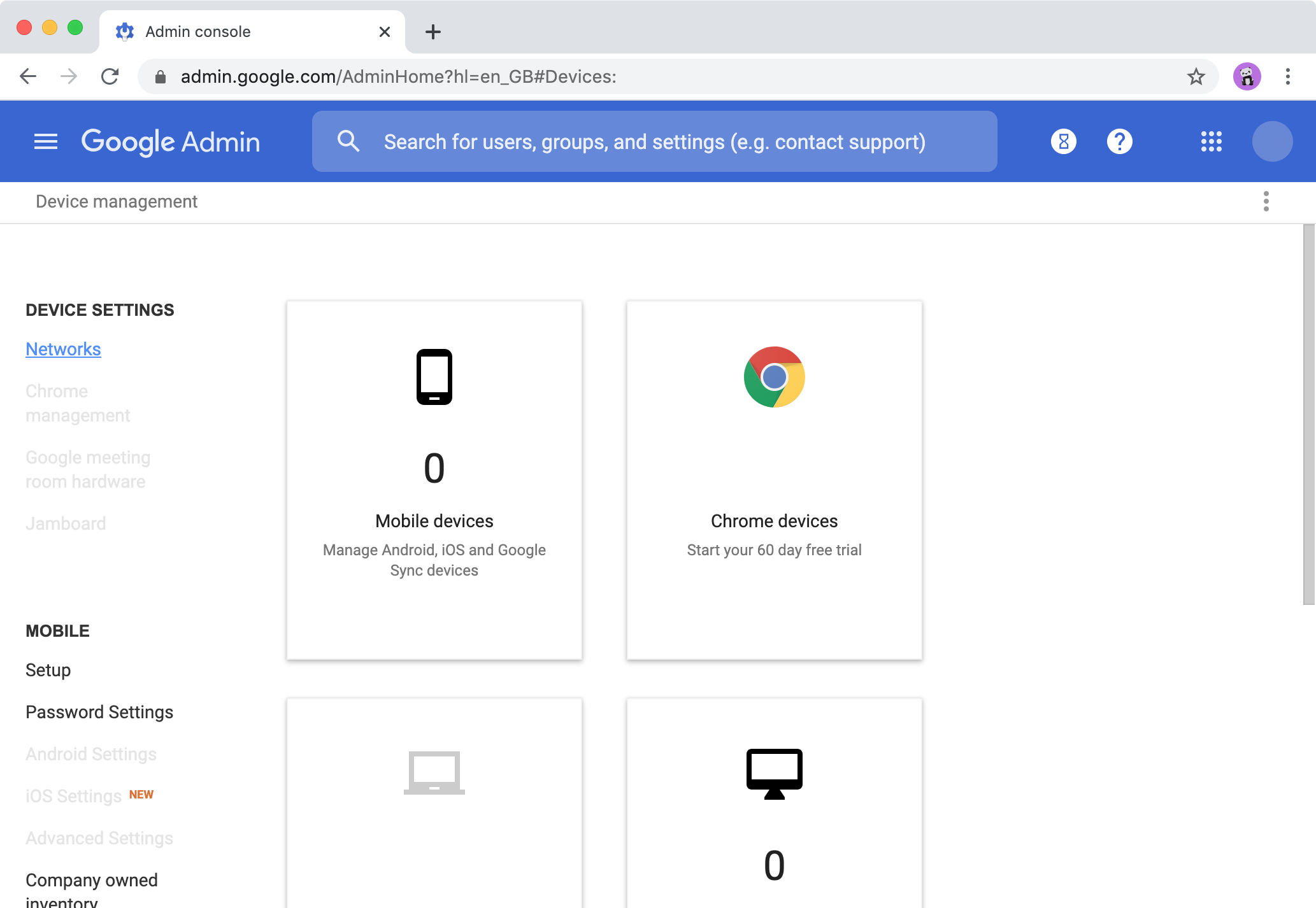Image resolution: width=1316 pixels, height=908 pixels.
Task: Click the monitor icon on the bottom card
Action: pyautogui.click(x=774, y=772)
